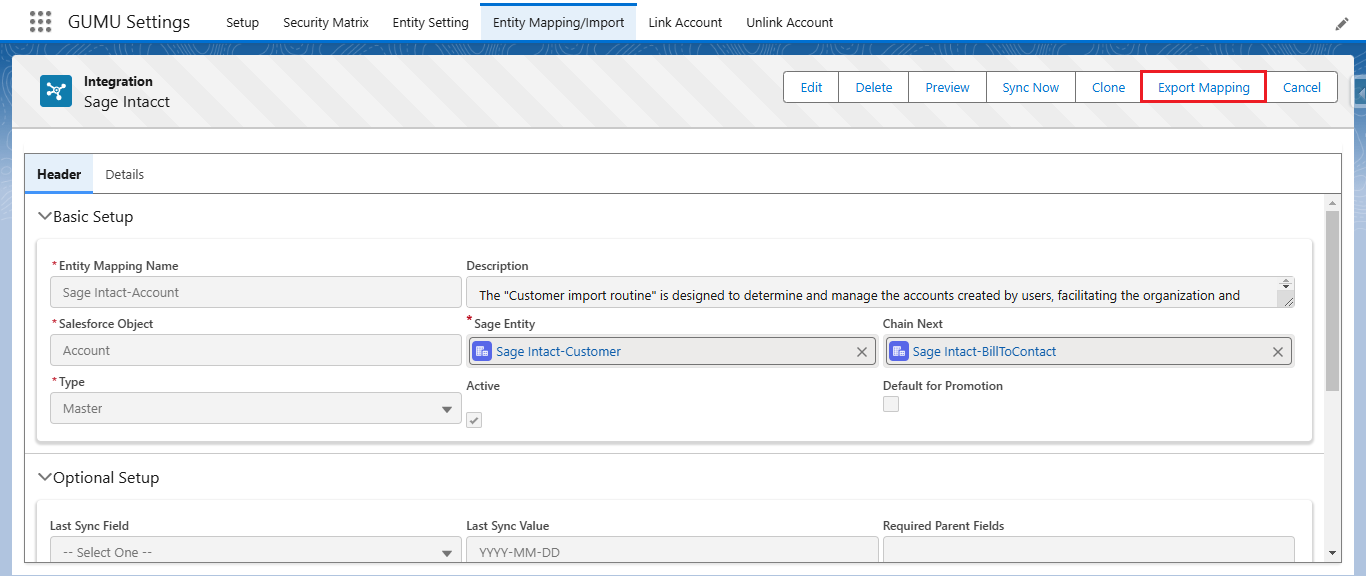This screenshot has height=576, width=1366.
Task: Click the Export Mapping button
Action: [x=1203, y=87]
